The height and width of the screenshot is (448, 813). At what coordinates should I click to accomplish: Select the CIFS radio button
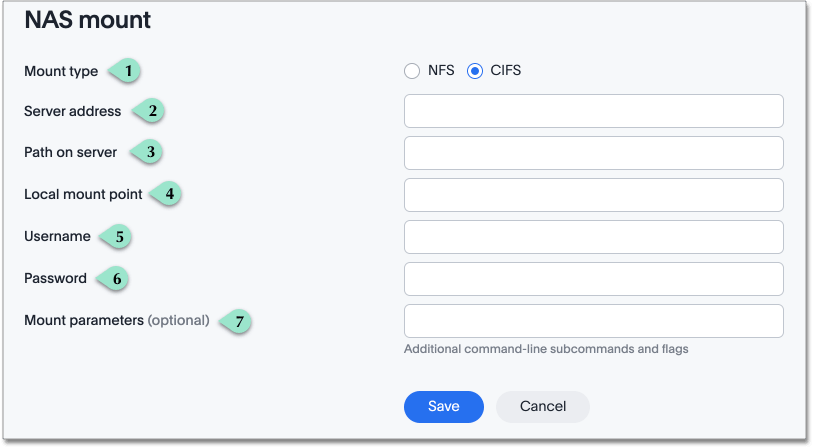coord(474,71)
